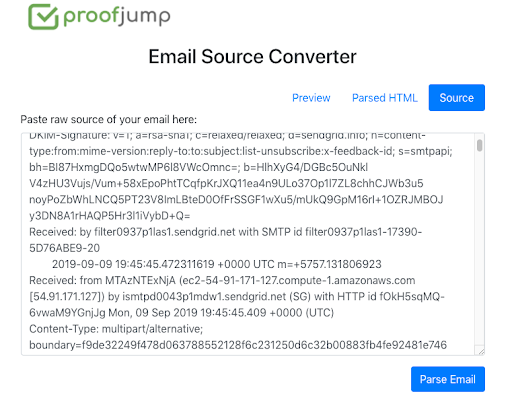
Task: Click the 2019-09-09 19:45:45 timestamp line
Action: [217, 264]
